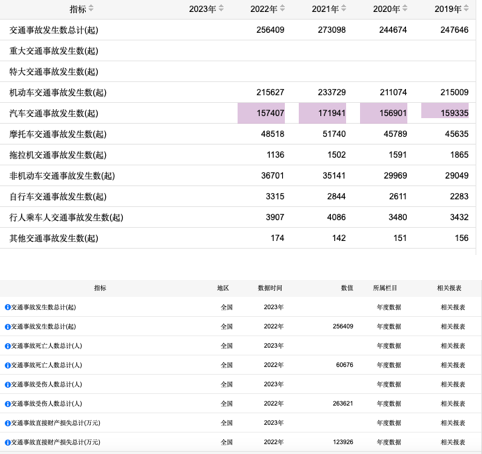Select row label 拖拉机交通事故发生数(起)
Image resolution: width=482 pixels, height=454 pixels.
coord(58,155)
